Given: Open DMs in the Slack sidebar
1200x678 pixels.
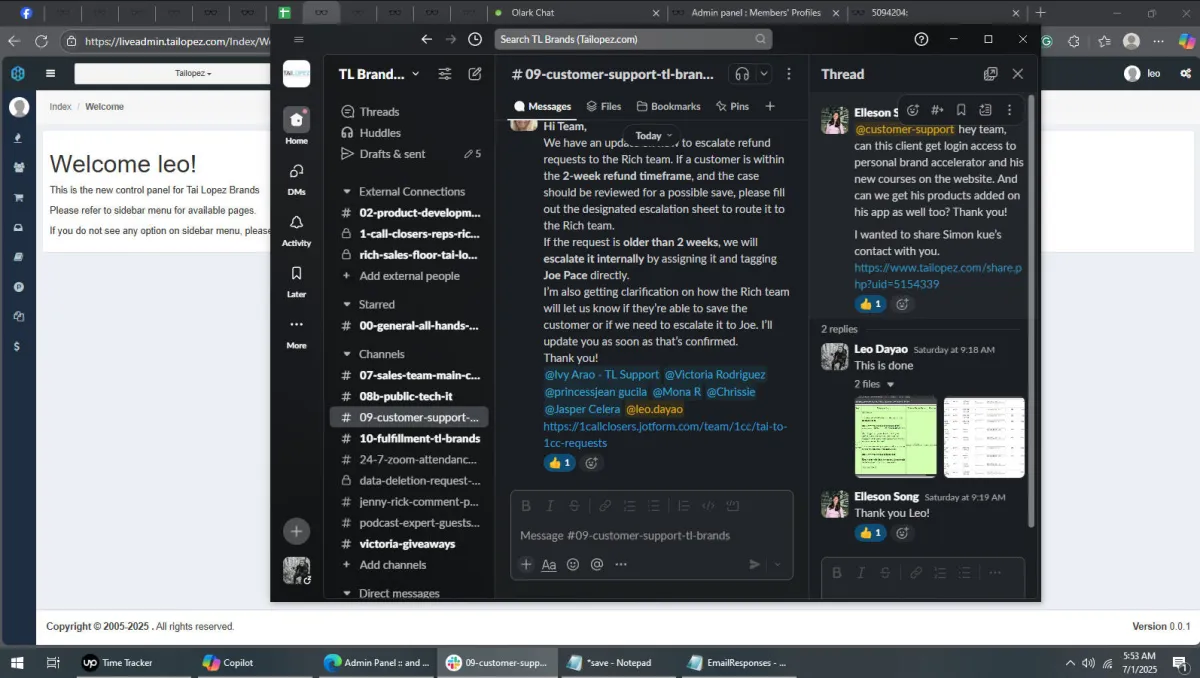Looking at the screenshot, I should (296, 178).
